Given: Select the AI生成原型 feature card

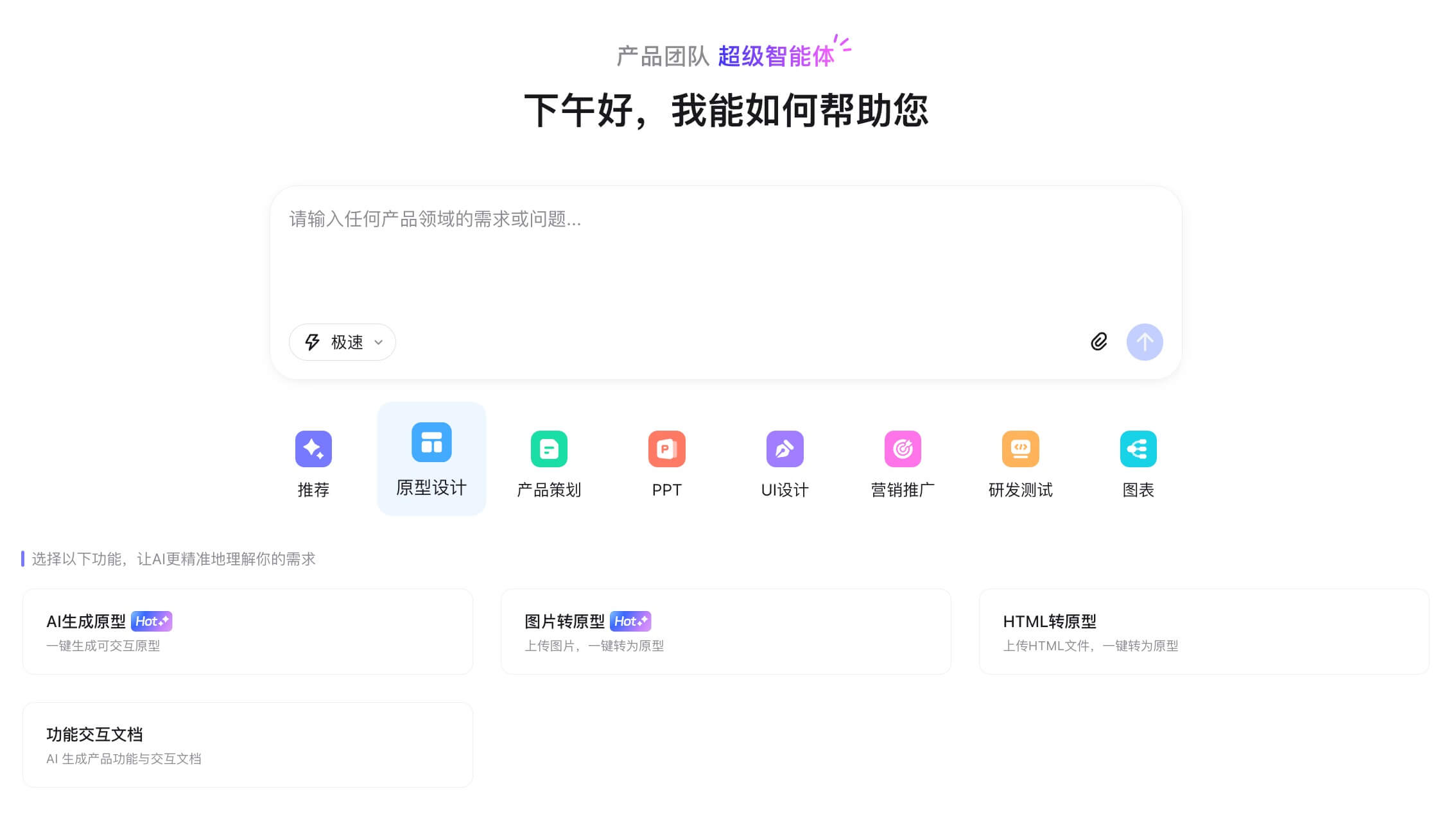Looking at the screenshot, I should coord(247,631).
